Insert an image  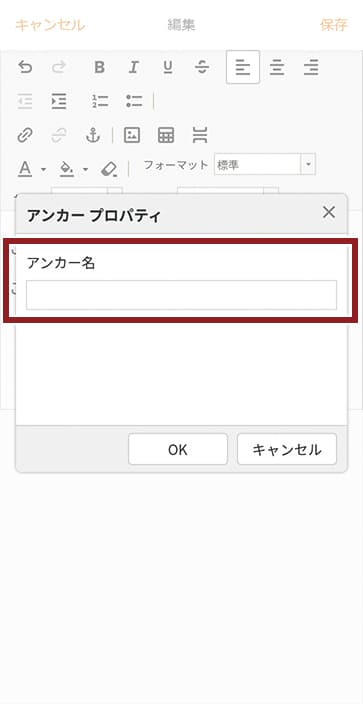point(132,135)
